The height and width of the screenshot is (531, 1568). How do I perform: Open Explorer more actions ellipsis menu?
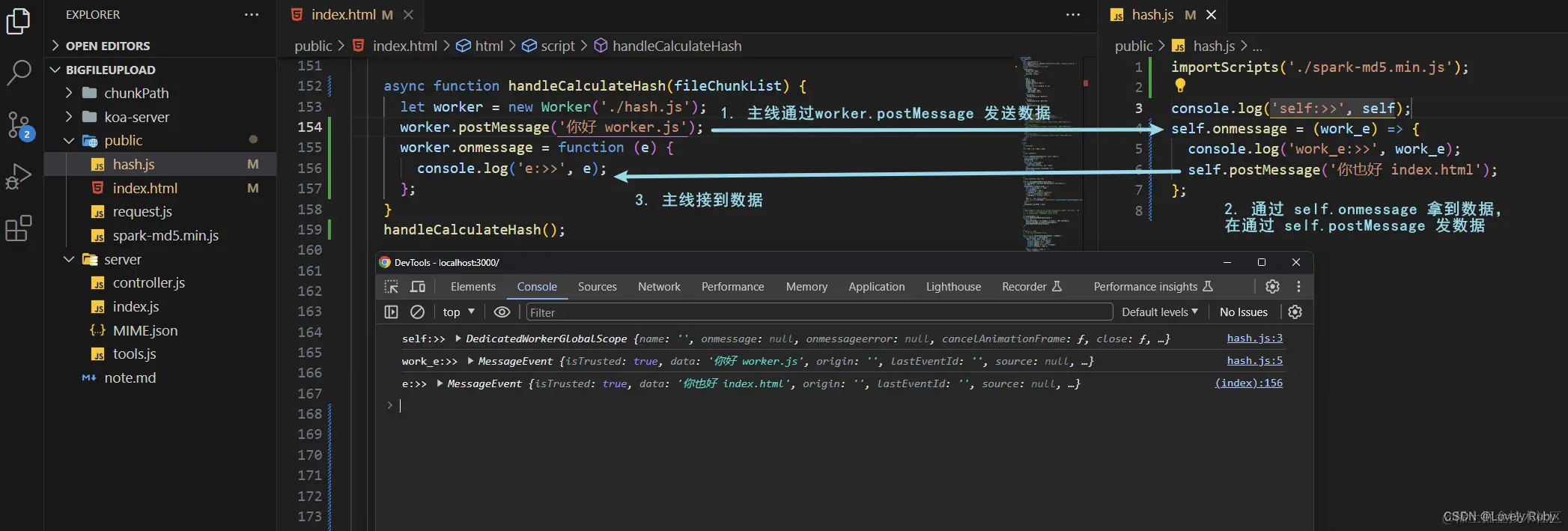tap(252, 14)
